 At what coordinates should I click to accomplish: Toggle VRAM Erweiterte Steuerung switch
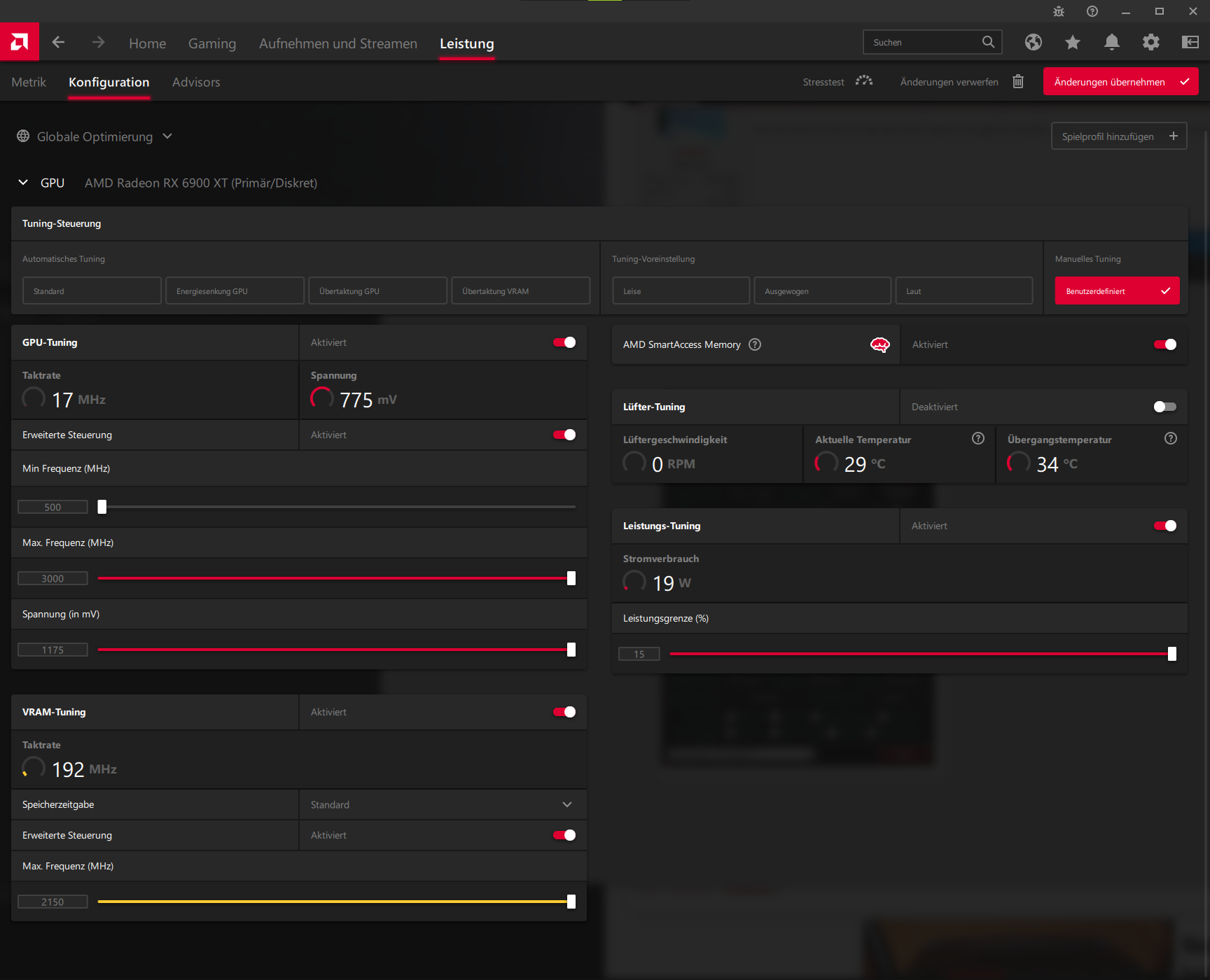tap(564, 836)
